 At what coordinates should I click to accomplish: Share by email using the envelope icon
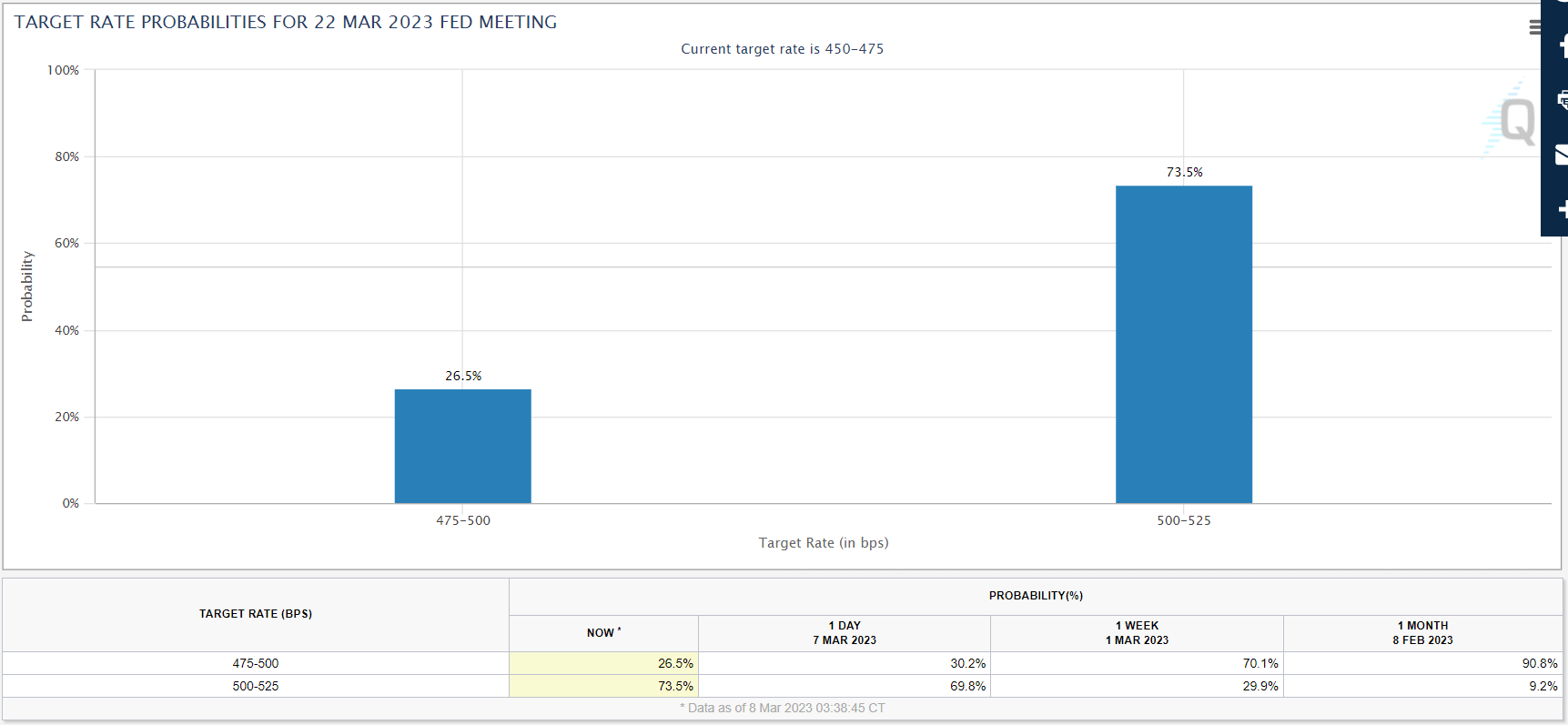click(x=1562, y=156)
